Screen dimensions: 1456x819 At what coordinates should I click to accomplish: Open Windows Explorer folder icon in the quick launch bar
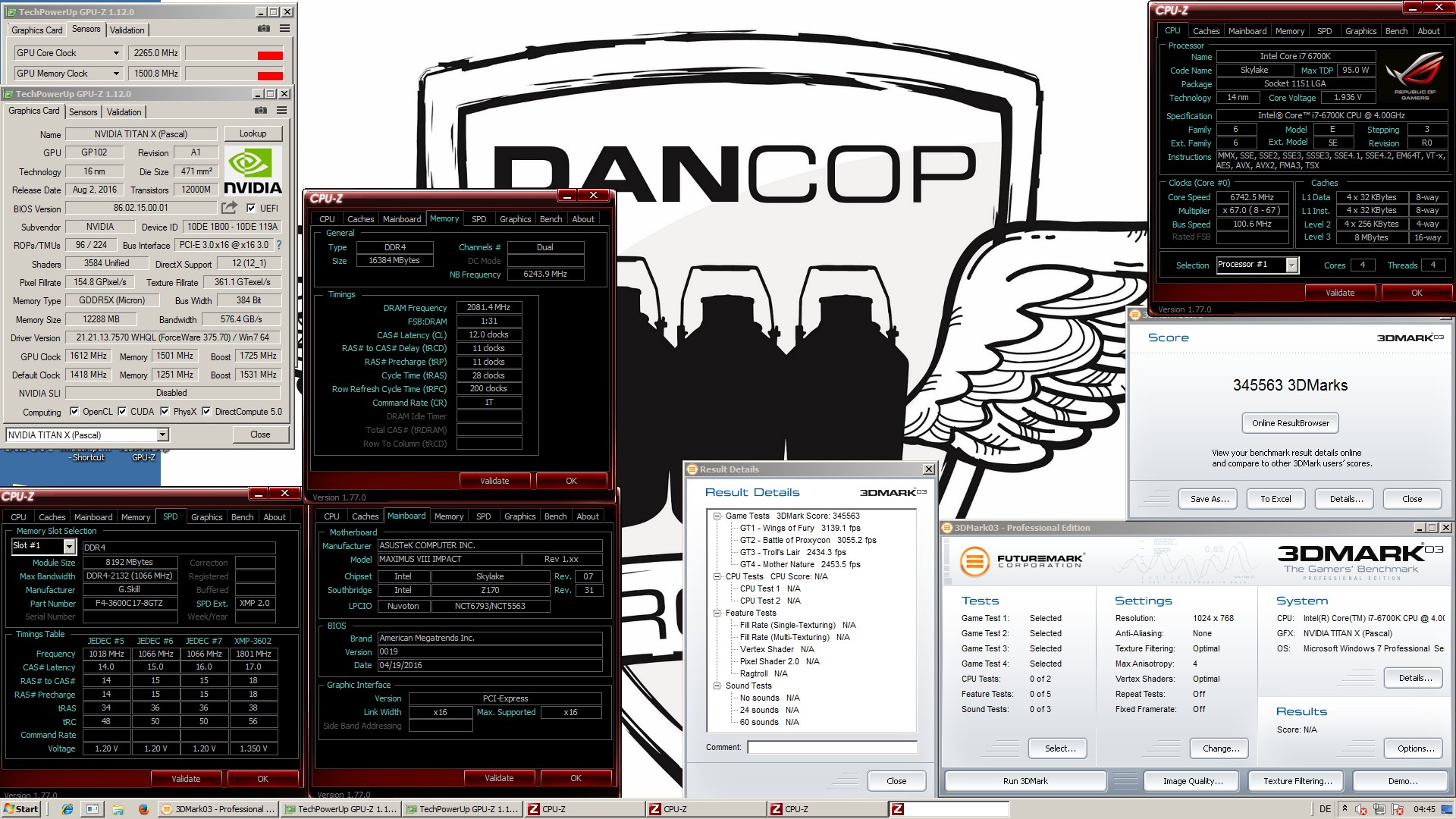coord(118,809)
